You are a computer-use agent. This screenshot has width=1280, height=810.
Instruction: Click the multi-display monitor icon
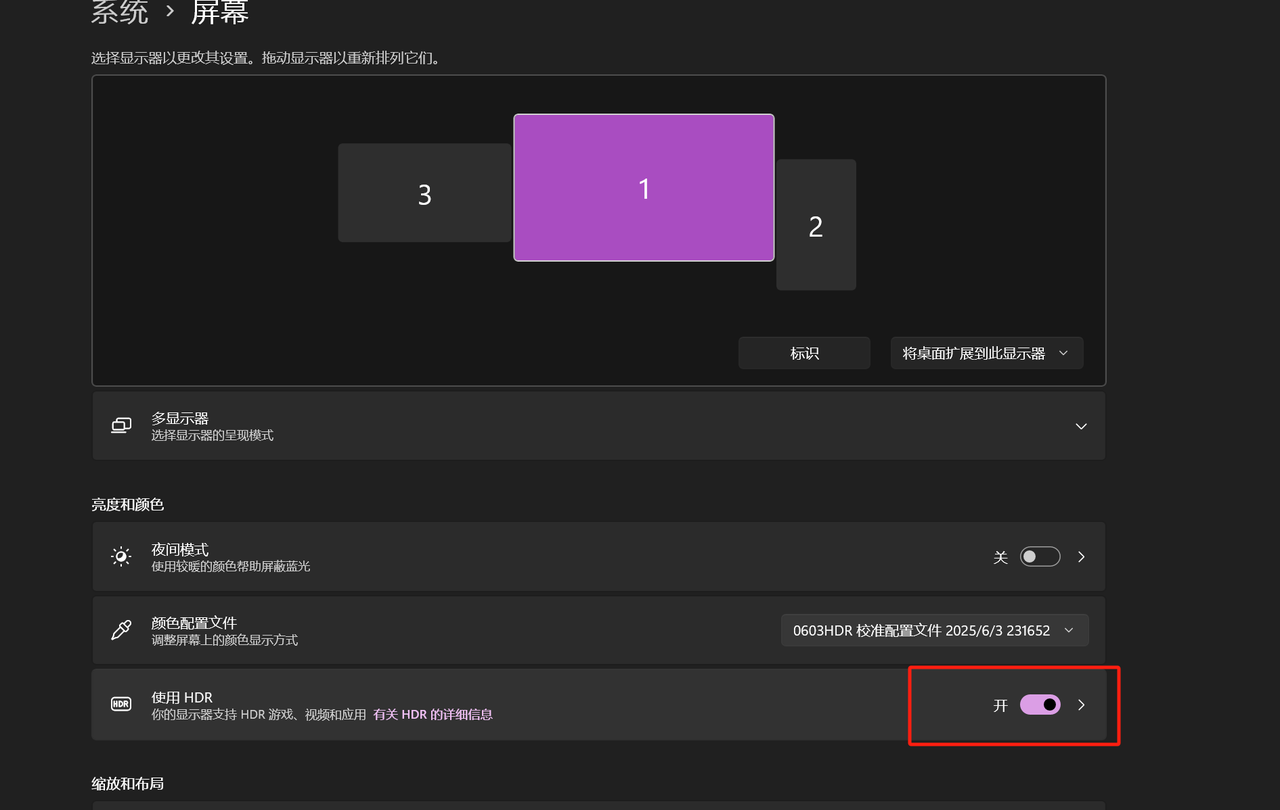tap(120, 425)
